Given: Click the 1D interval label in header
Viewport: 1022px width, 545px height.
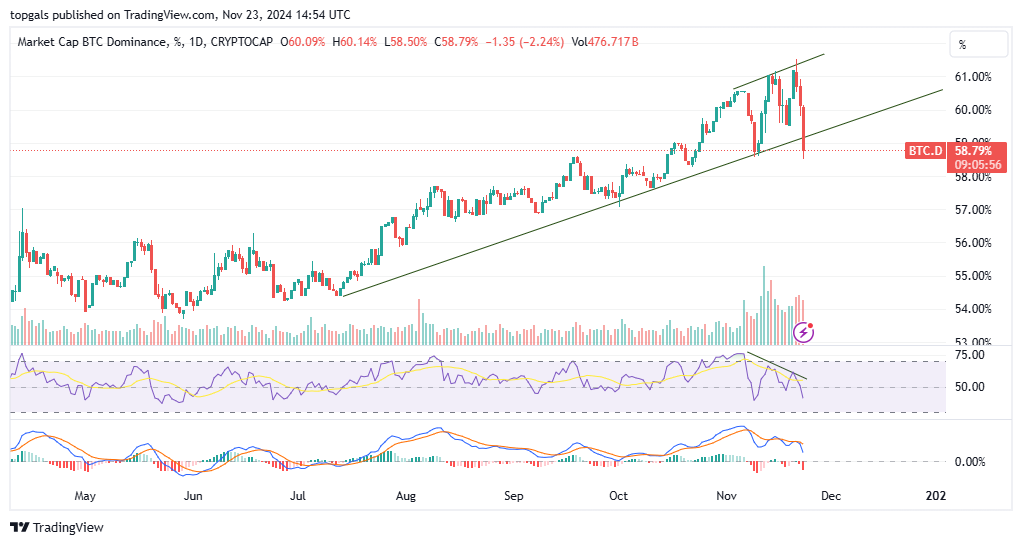Looking at the screenshot, I should (195, 42).
